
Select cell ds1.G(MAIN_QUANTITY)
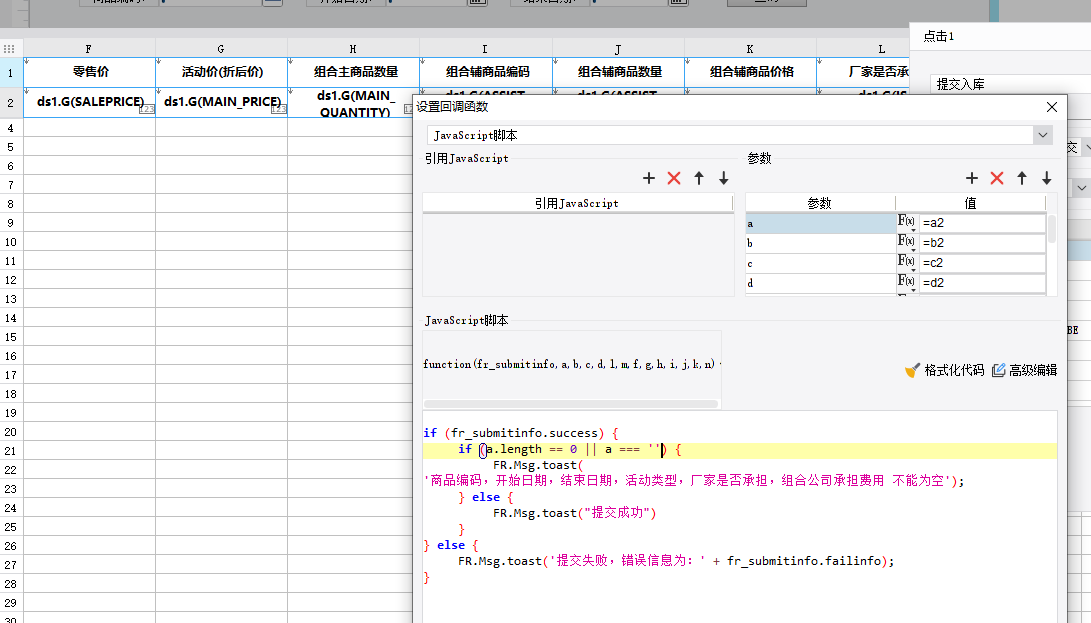pyautogui.click(x=351, y=102)
